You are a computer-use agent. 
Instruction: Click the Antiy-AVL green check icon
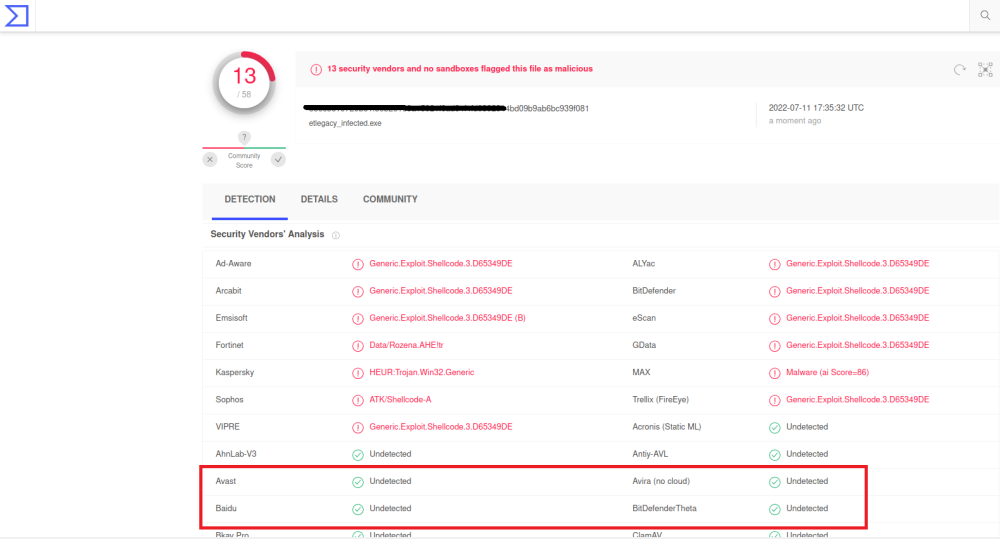774,455
